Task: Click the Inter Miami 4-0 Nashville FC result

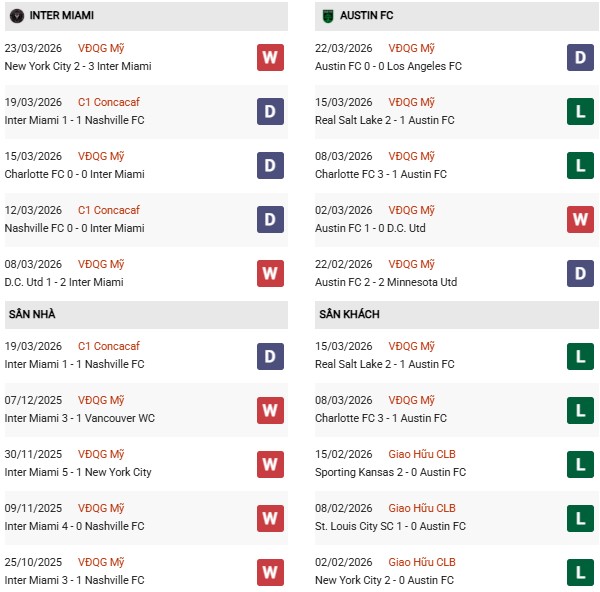Action: coord(74,526)
